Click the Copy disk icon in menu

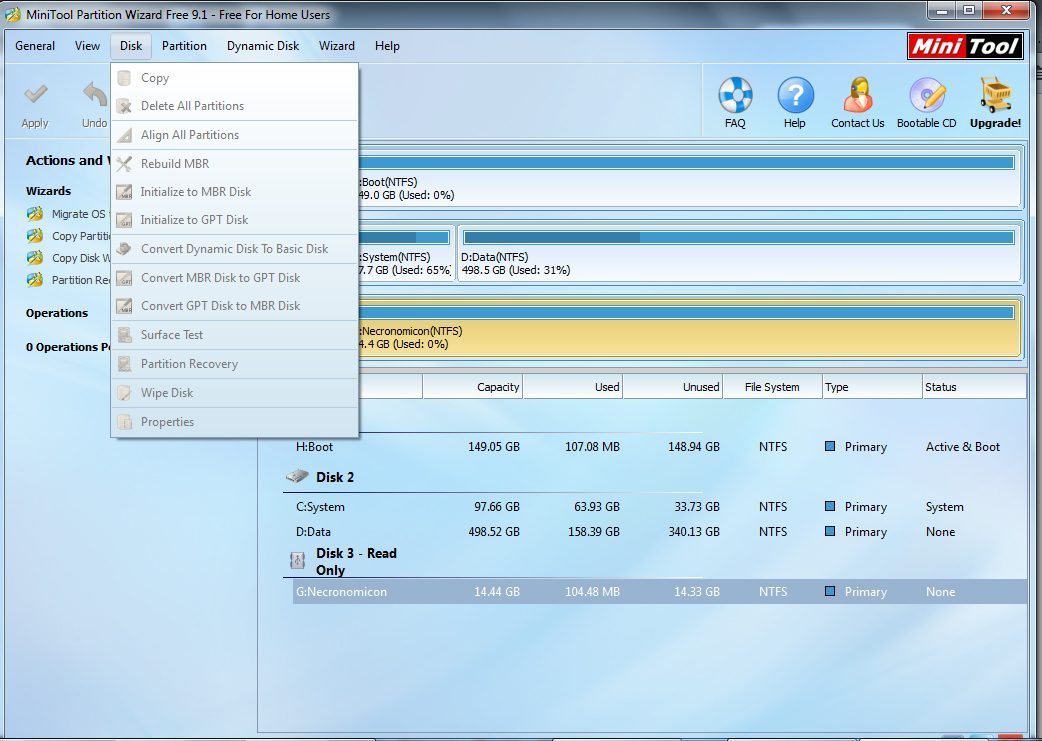click(124, 78)
